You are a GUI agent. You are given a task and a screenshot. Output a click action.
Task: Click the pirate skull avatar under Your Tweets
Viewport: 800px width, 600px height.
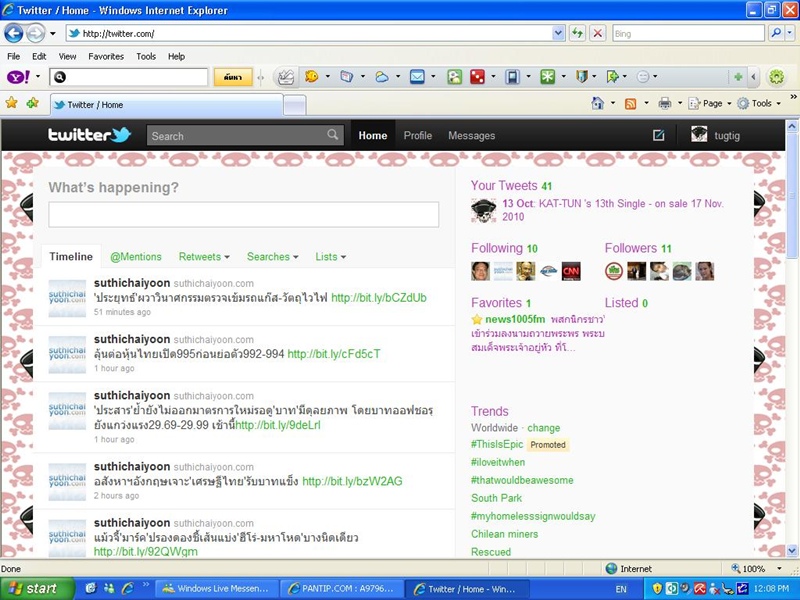[x=484, y=211]
